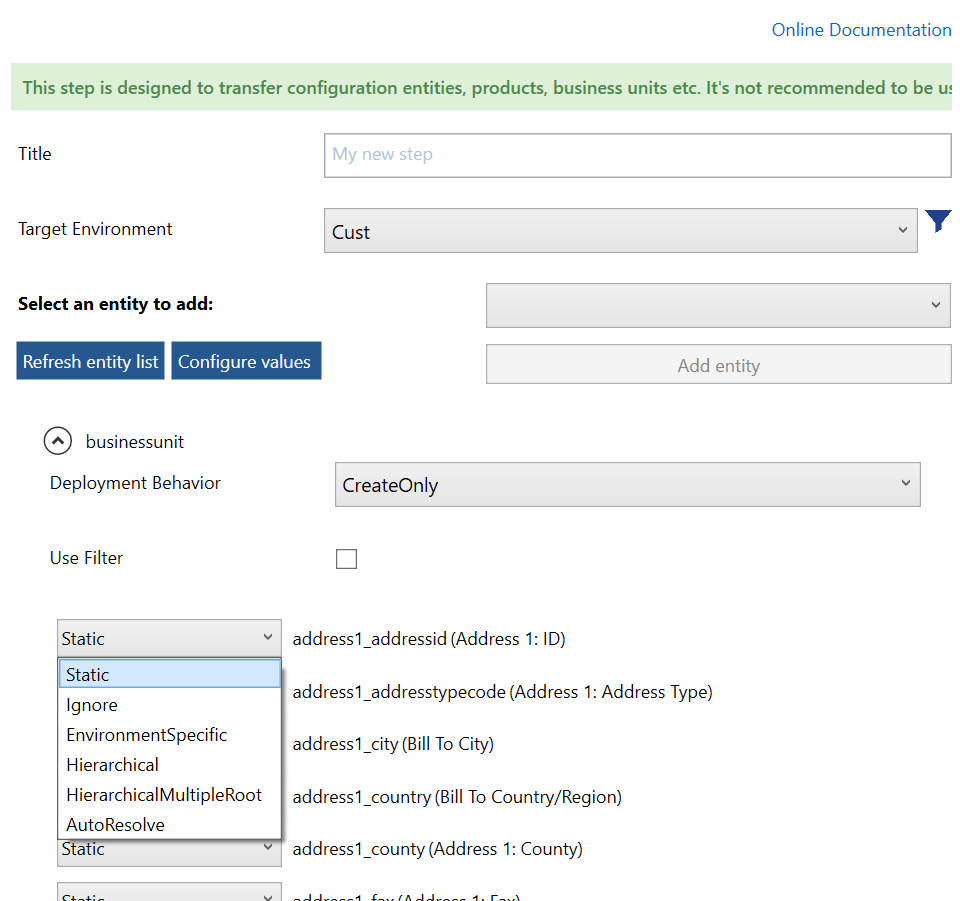Open the Deployment Behavior dropdown
This screenshot has width=960, height=901.
(627, 484)
